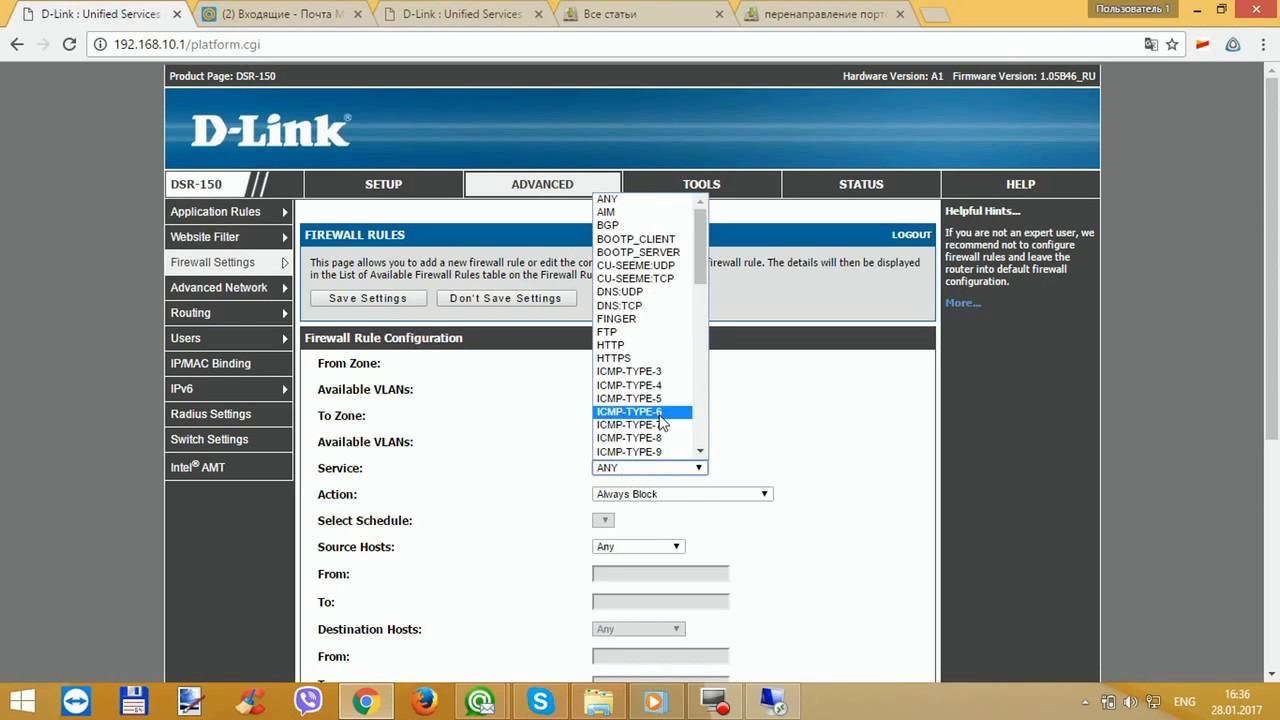This screenshot has height=720, width=1280.
Task: Click the service list scrollbar down arrow
Action: 701,451
